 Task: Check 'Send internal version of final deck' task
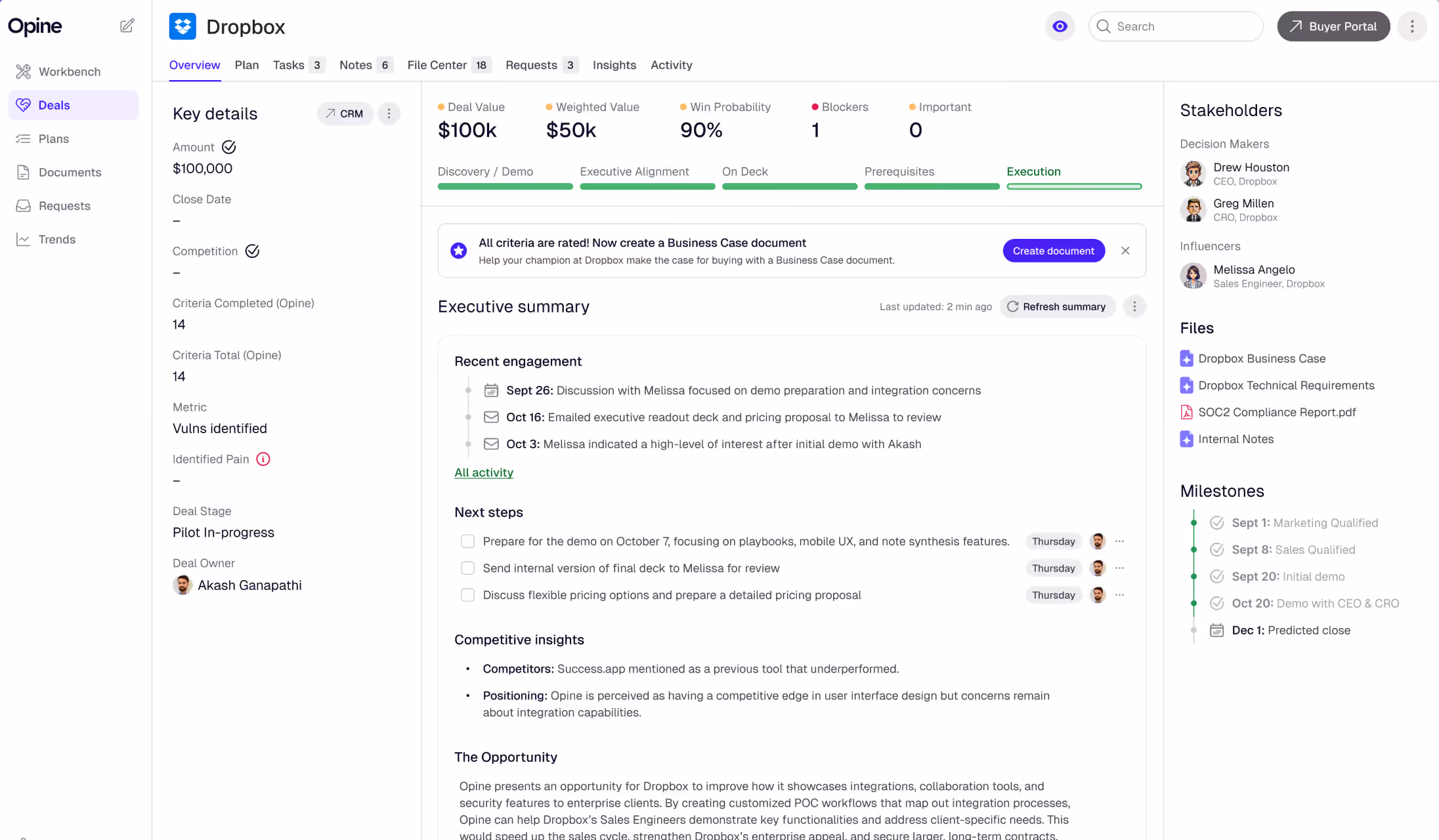point(467,568)
